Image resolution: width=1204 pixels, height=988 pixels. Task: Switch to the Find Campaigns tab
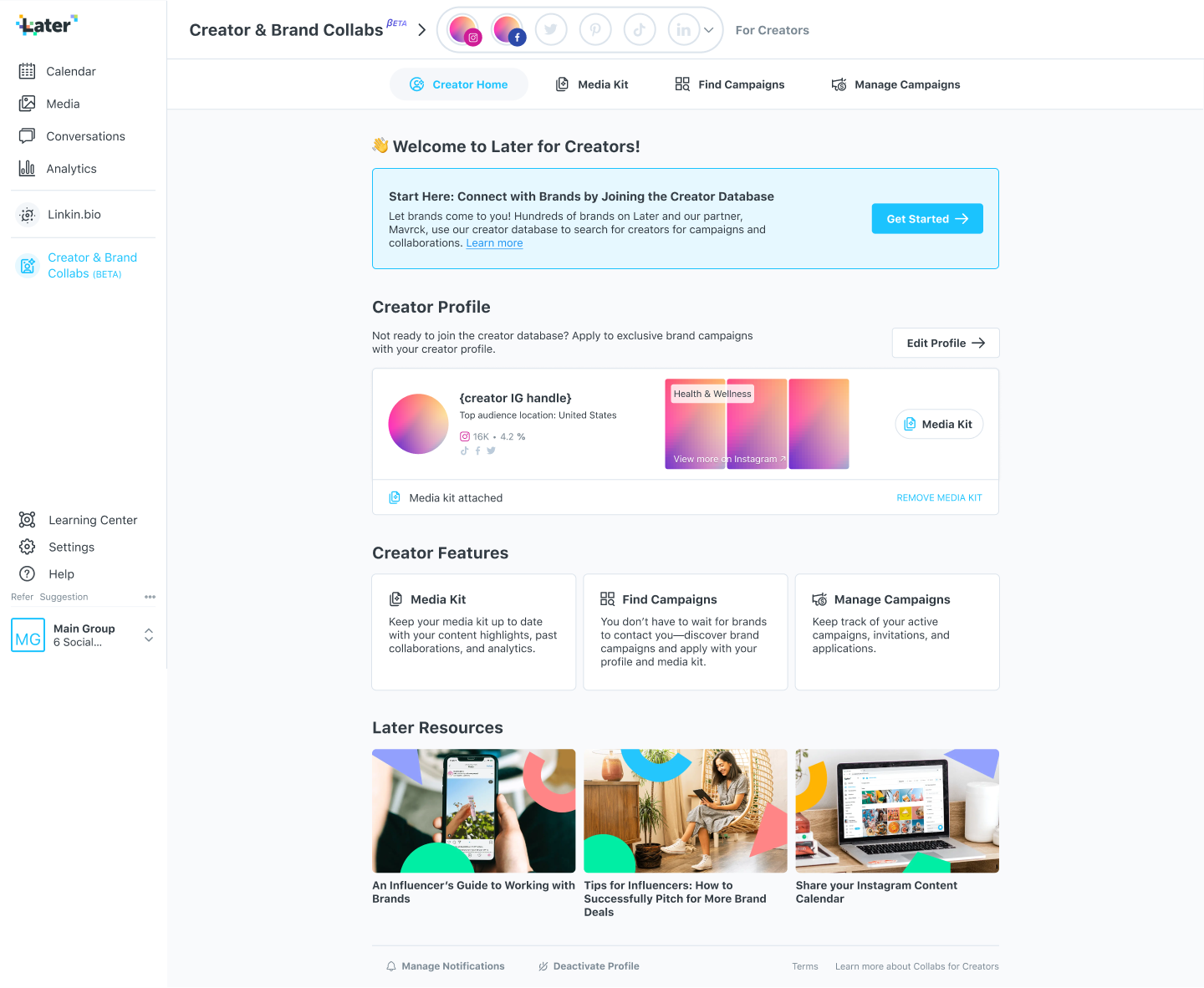point(730,84)
